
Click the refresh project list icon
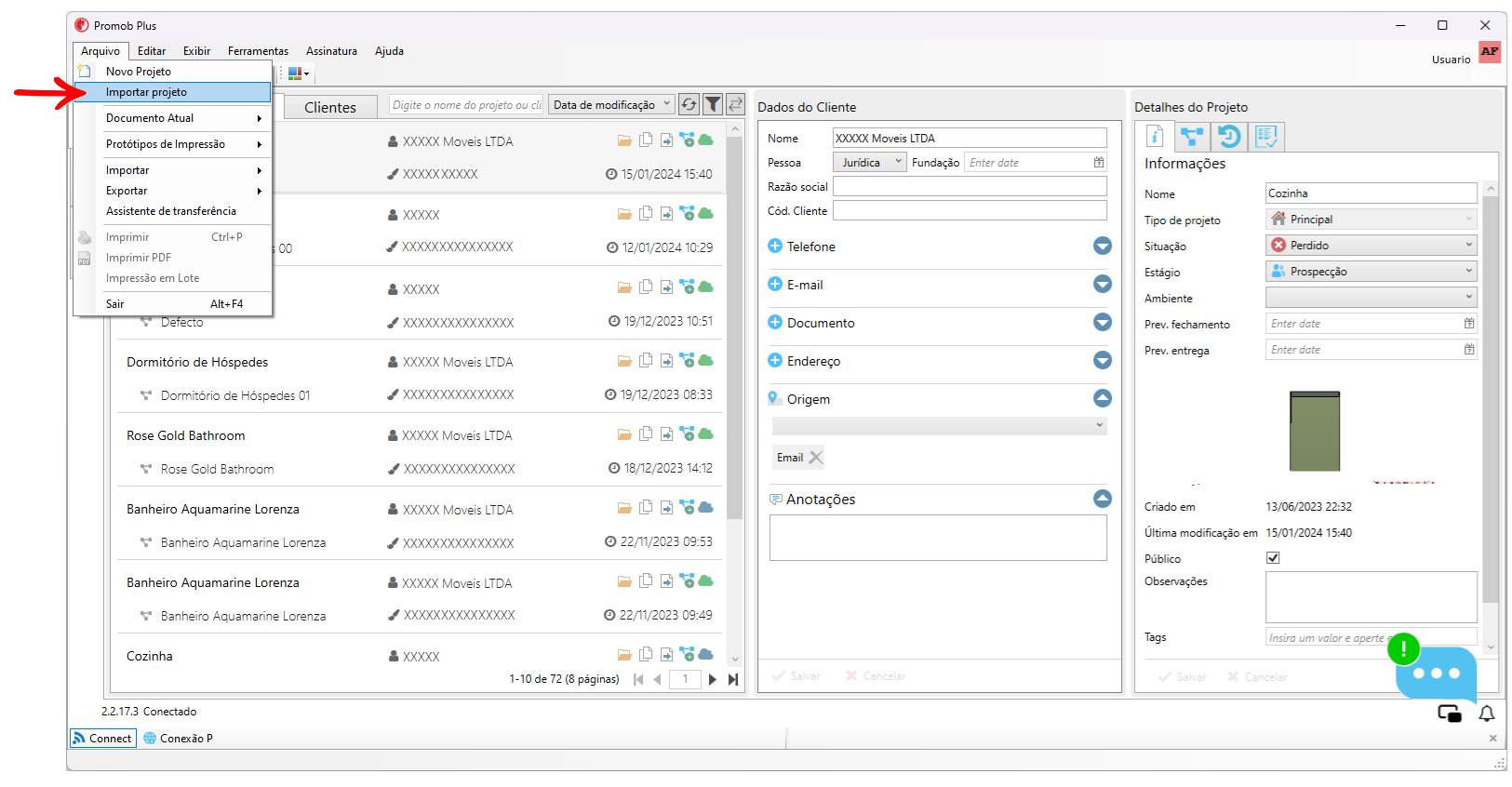point(689,105)
